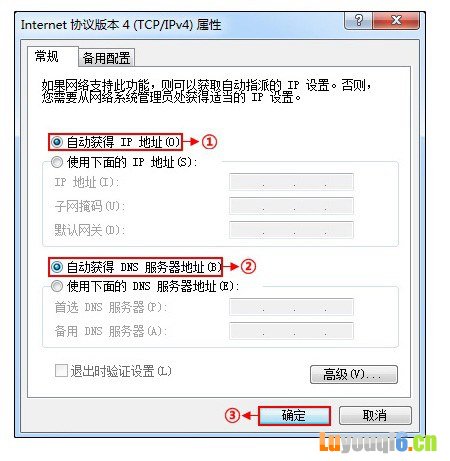Open the 常规 tab

[47, 56]
